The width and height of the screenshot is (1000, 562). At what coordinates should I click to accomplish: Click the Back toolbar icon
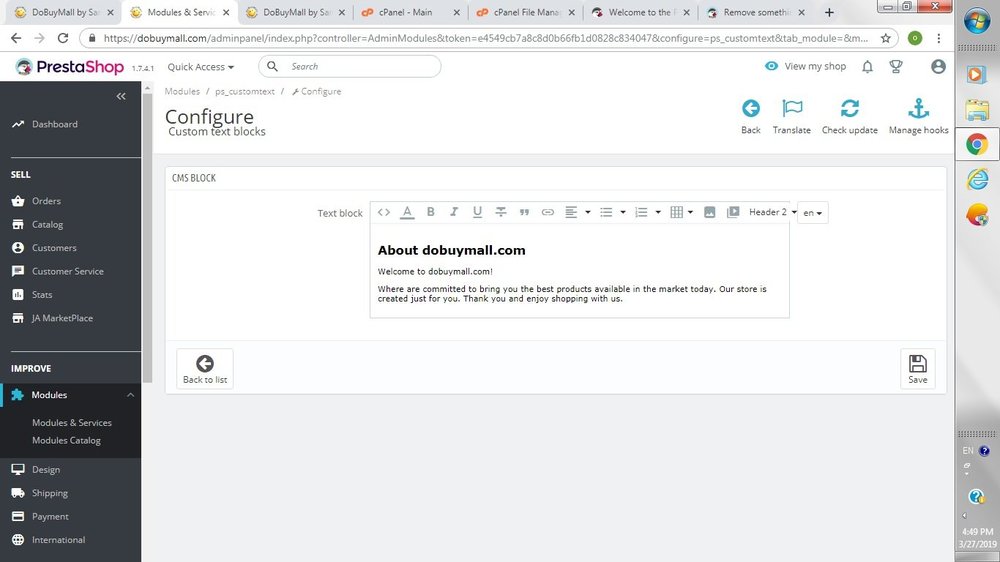(x=751, y=116)
